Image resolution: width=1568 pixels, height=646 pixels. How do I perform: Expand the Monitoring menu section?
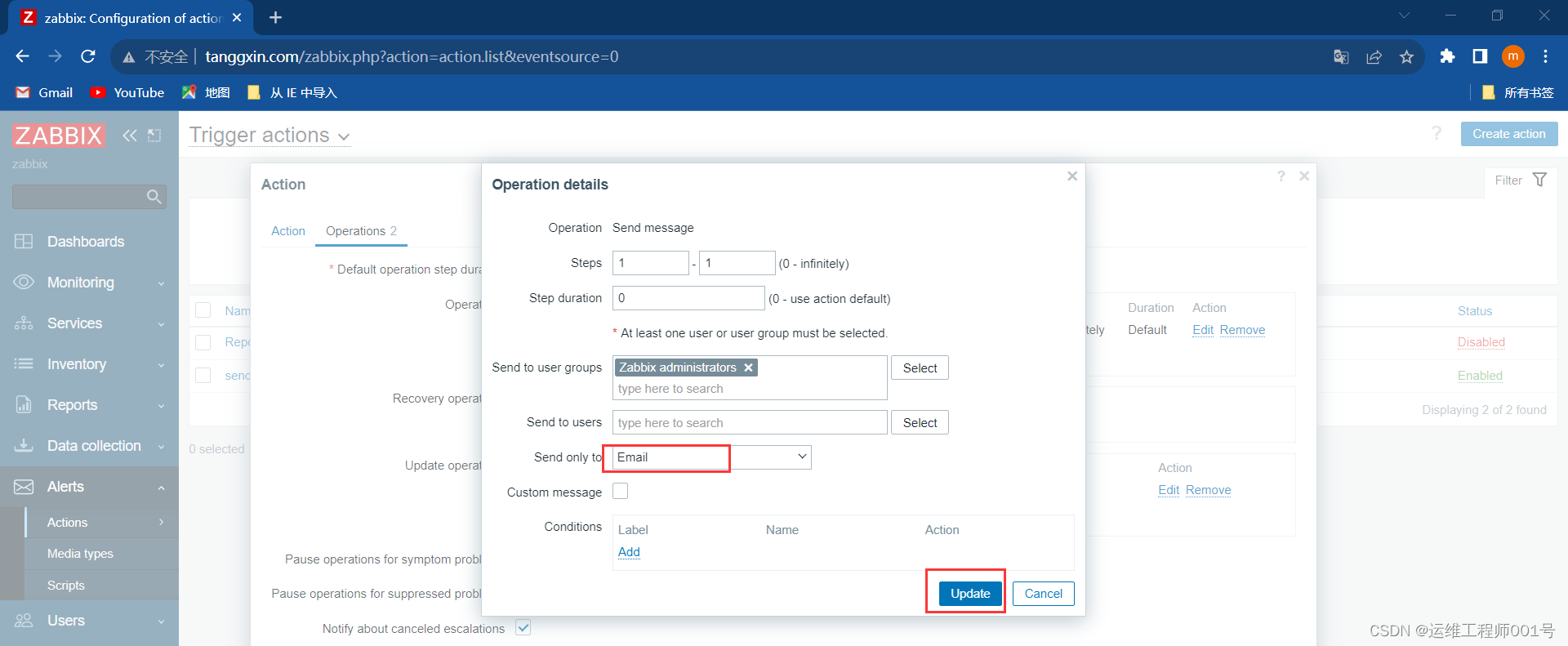click(89, 282)
